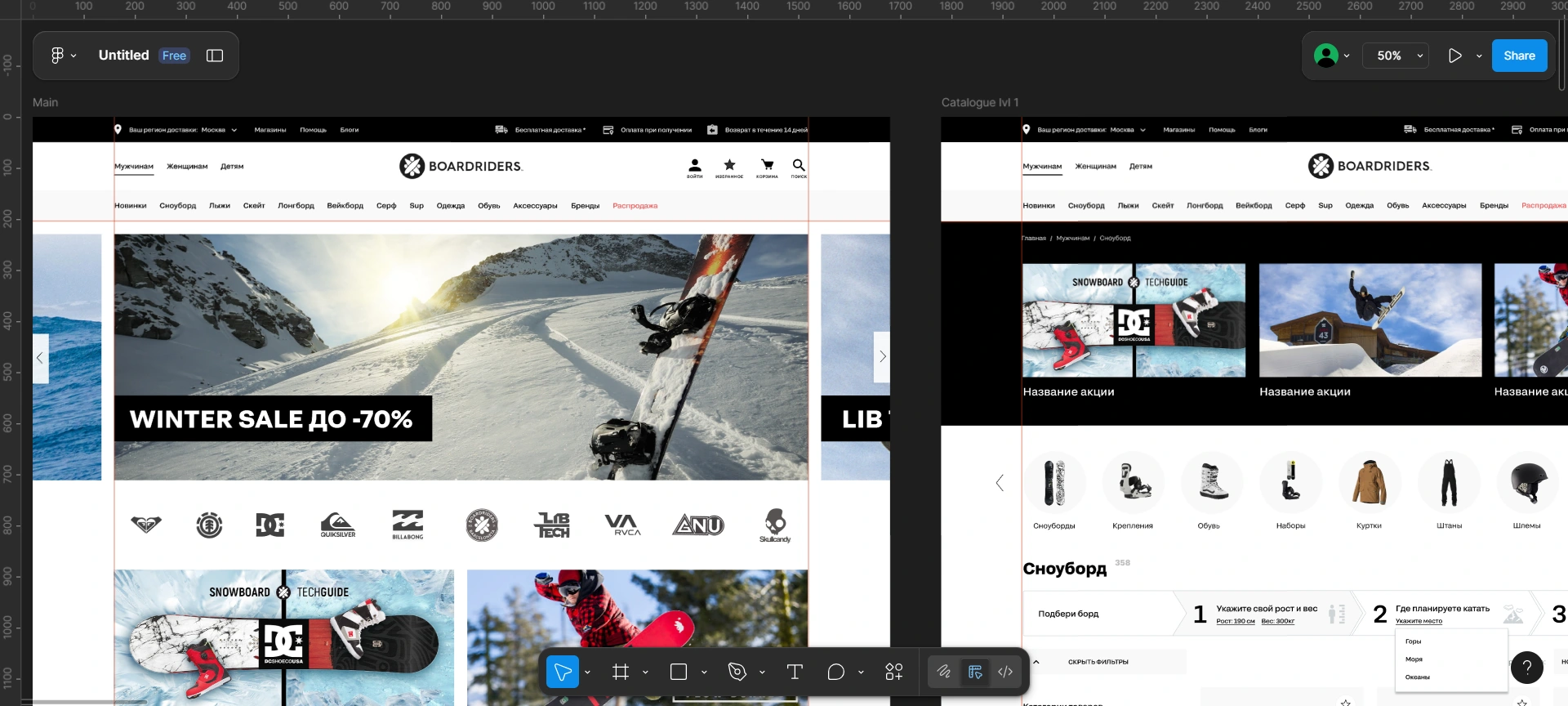Collapse filters via Скрыть фильтры
1568x706 pixels.
pyautogui.click(x=1098, y=662)
